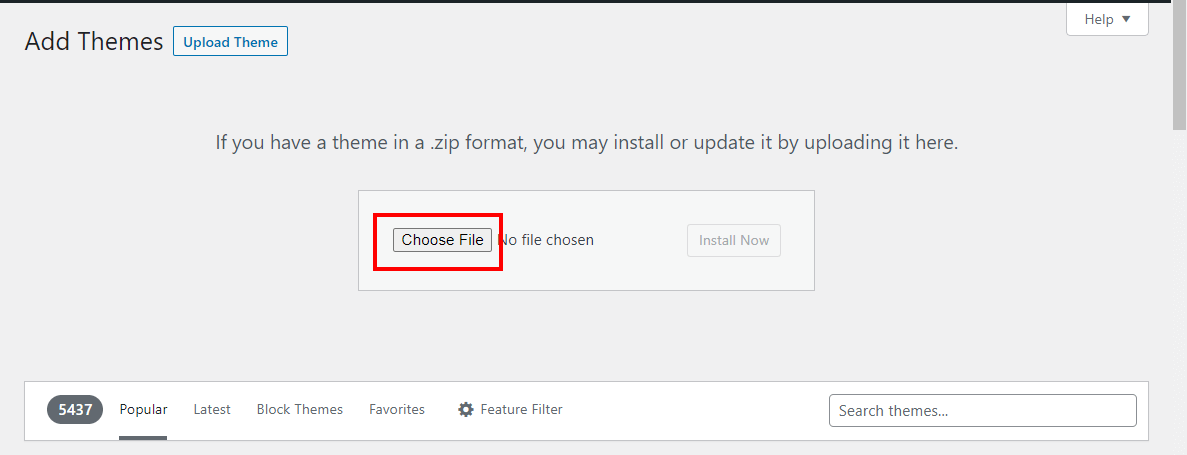Click the Feature Filter text label
Viewport: 1187px width, 455px height.
click(521, 410)
